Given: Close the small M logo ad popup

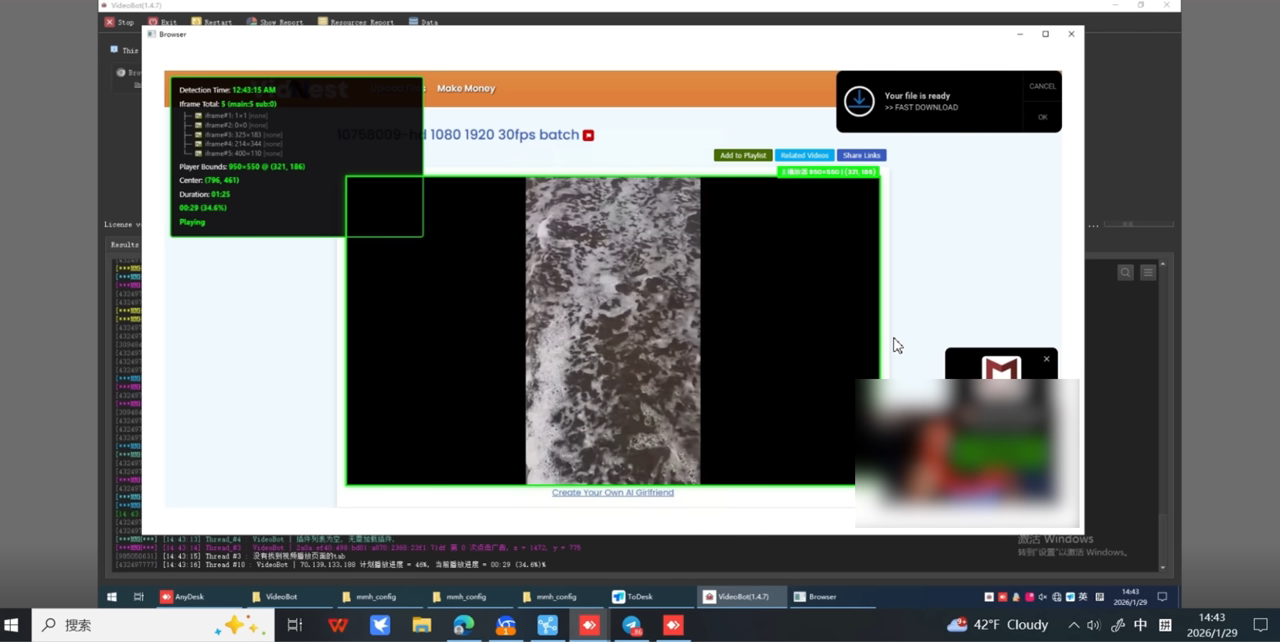Looking at the screenshot, I should click(1047, 359).
